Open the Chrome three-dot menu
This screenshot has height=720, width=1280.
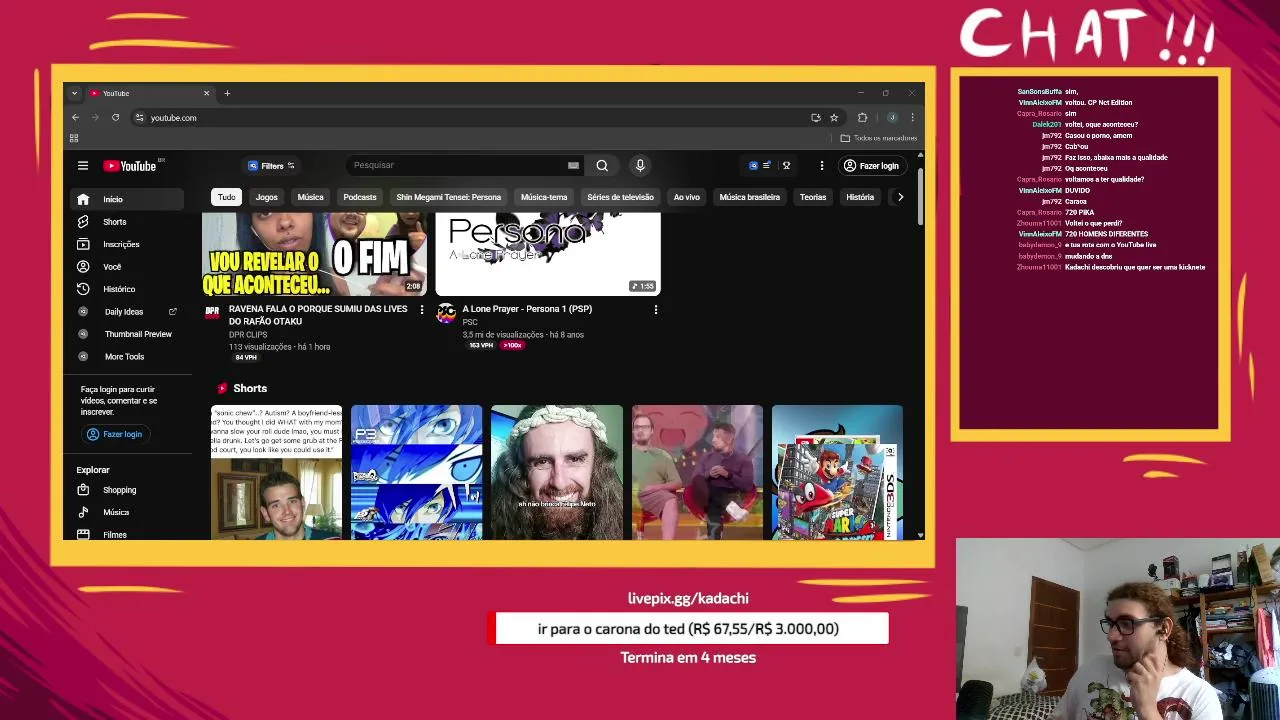point(912,118)
